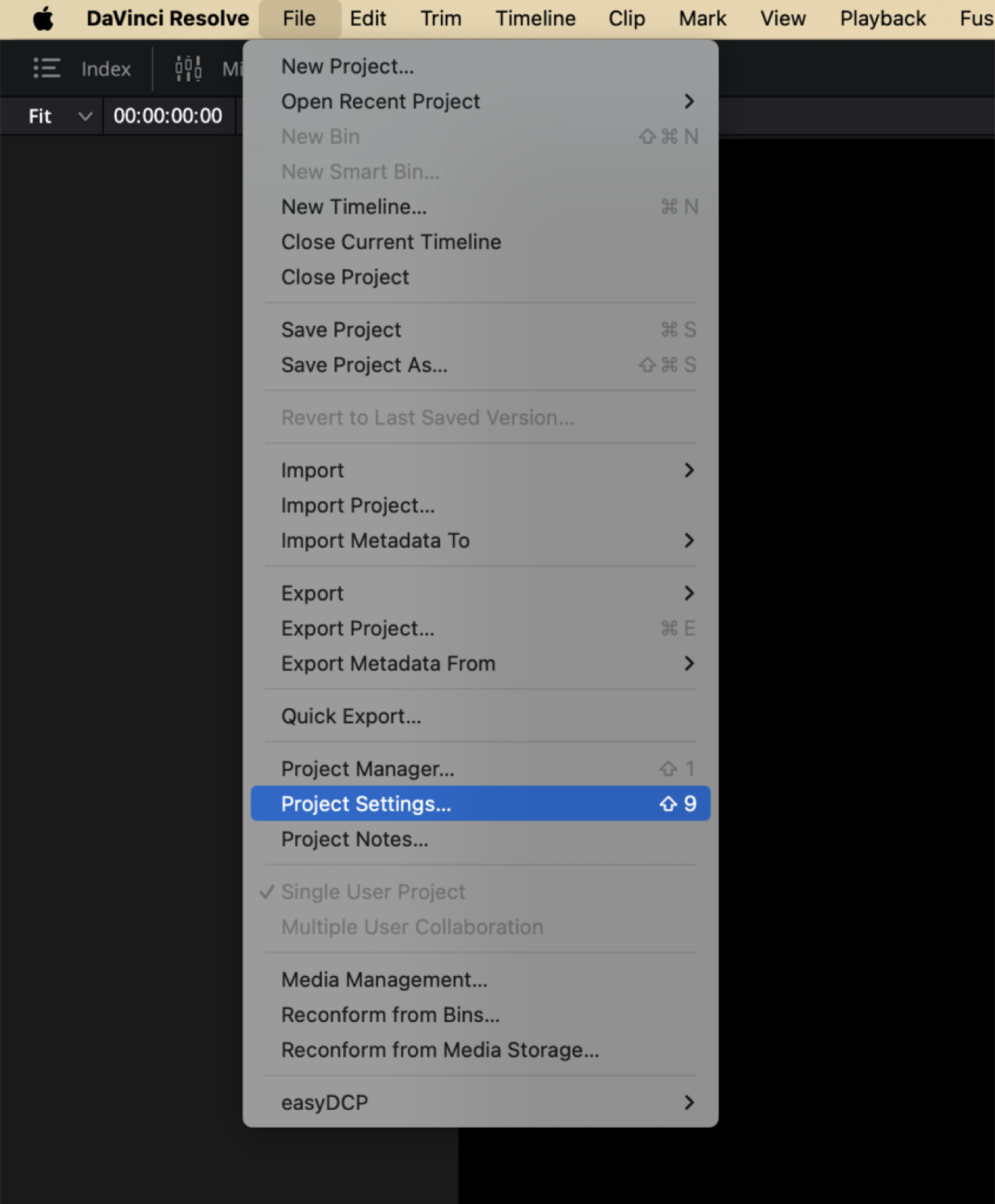Expand the Export Metadata From submenu

click(x=480, y=664)
